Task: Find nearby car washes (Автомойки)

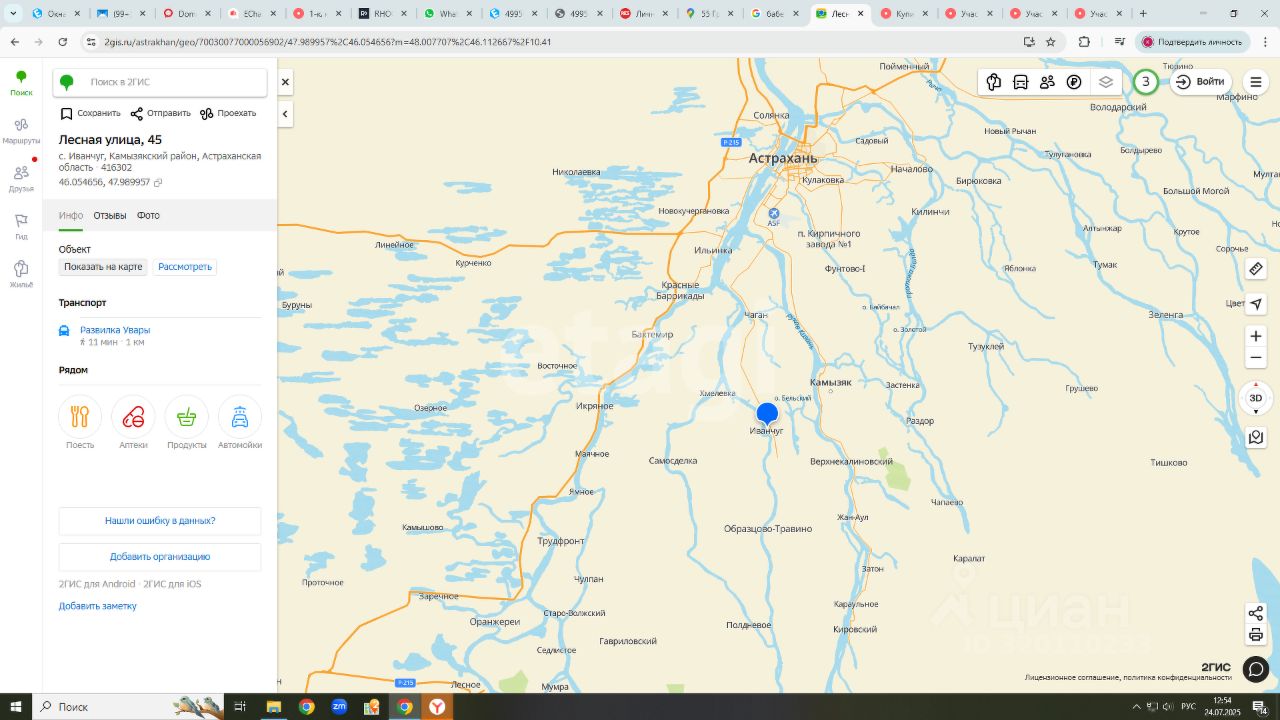Action: [240, 422]
